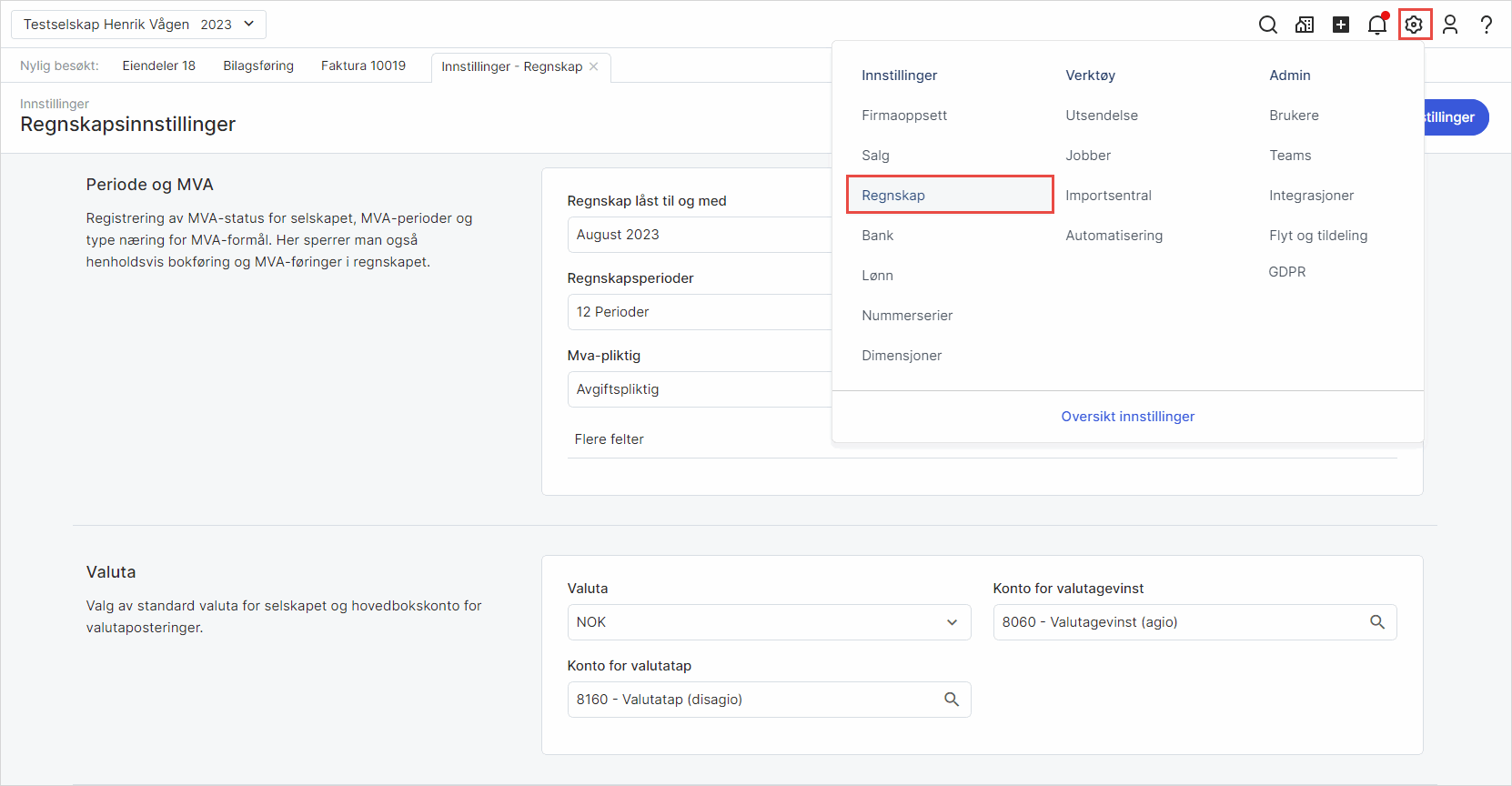Click the company building icon in top bar
Screen dimensions: 1512x786
[1305, 25]
